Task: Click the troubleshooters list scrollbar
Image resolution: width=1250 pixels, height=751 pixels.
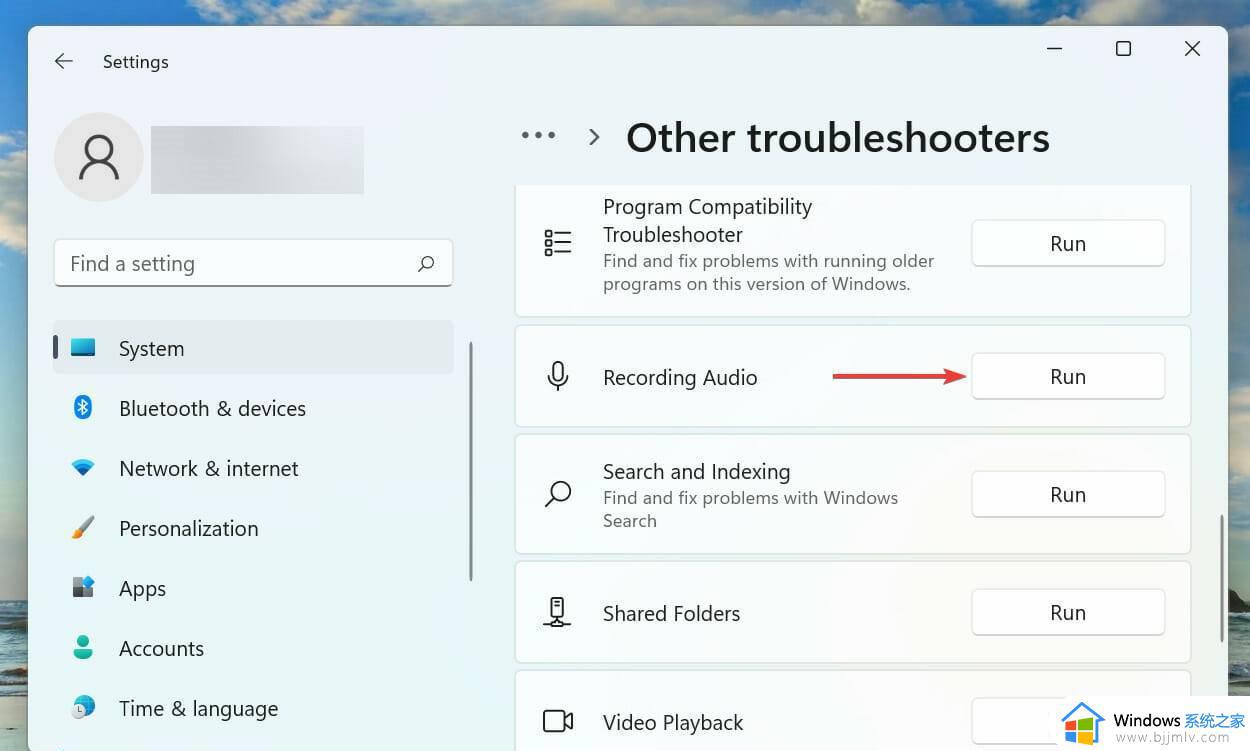Action: tap(1222, 578)
